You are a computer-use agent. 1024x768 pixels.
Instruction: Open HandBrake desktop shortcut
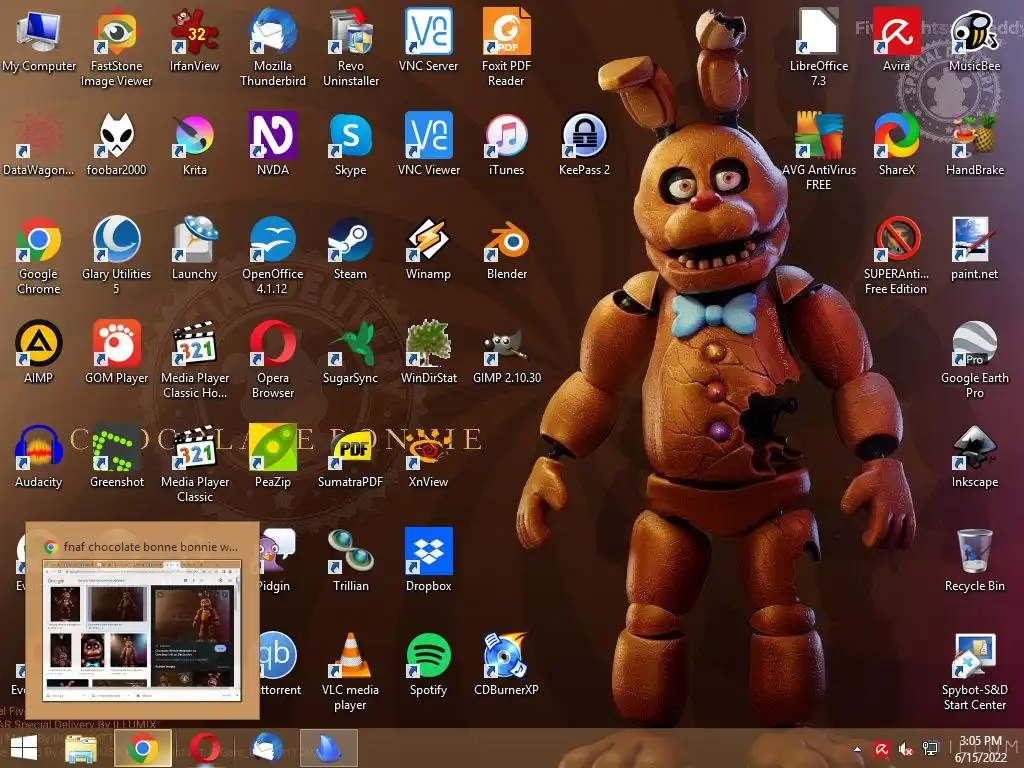pyautogui.click(x=974, y=145)
